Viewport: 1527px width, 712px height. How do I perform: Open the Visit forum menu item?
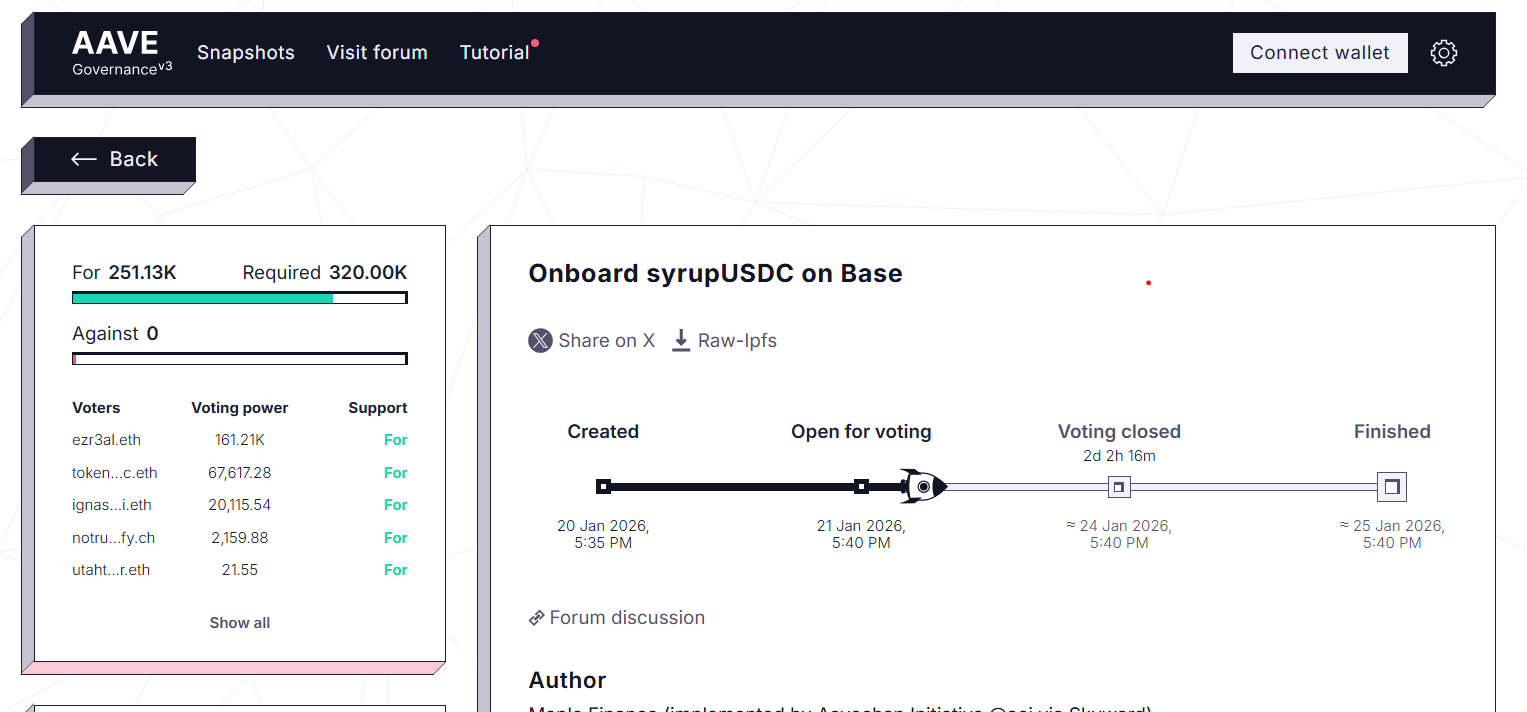pyautogui.click(x=377, y=53)
